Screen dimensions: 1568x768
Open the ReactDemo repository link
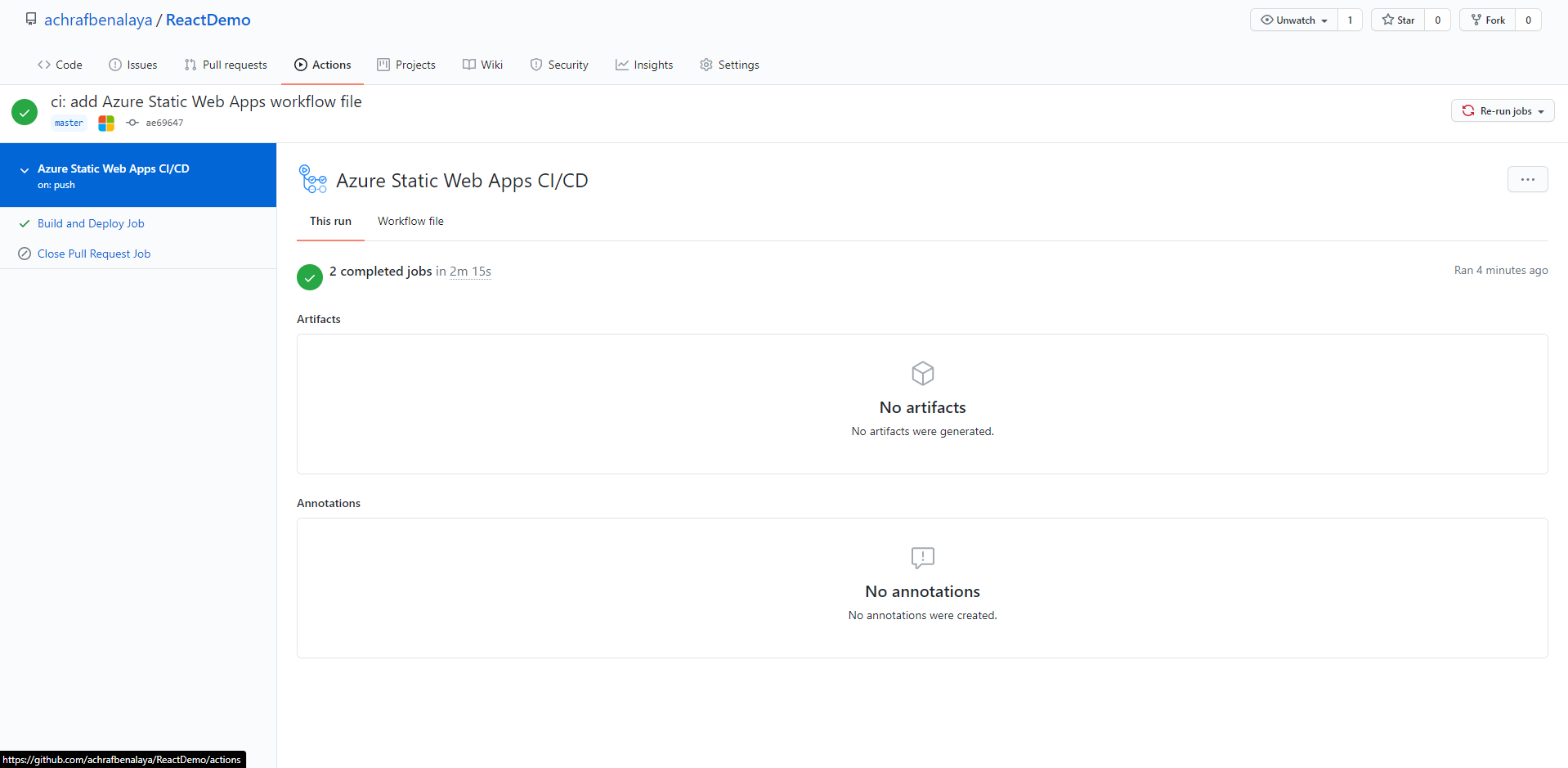(x=207, y=19)
